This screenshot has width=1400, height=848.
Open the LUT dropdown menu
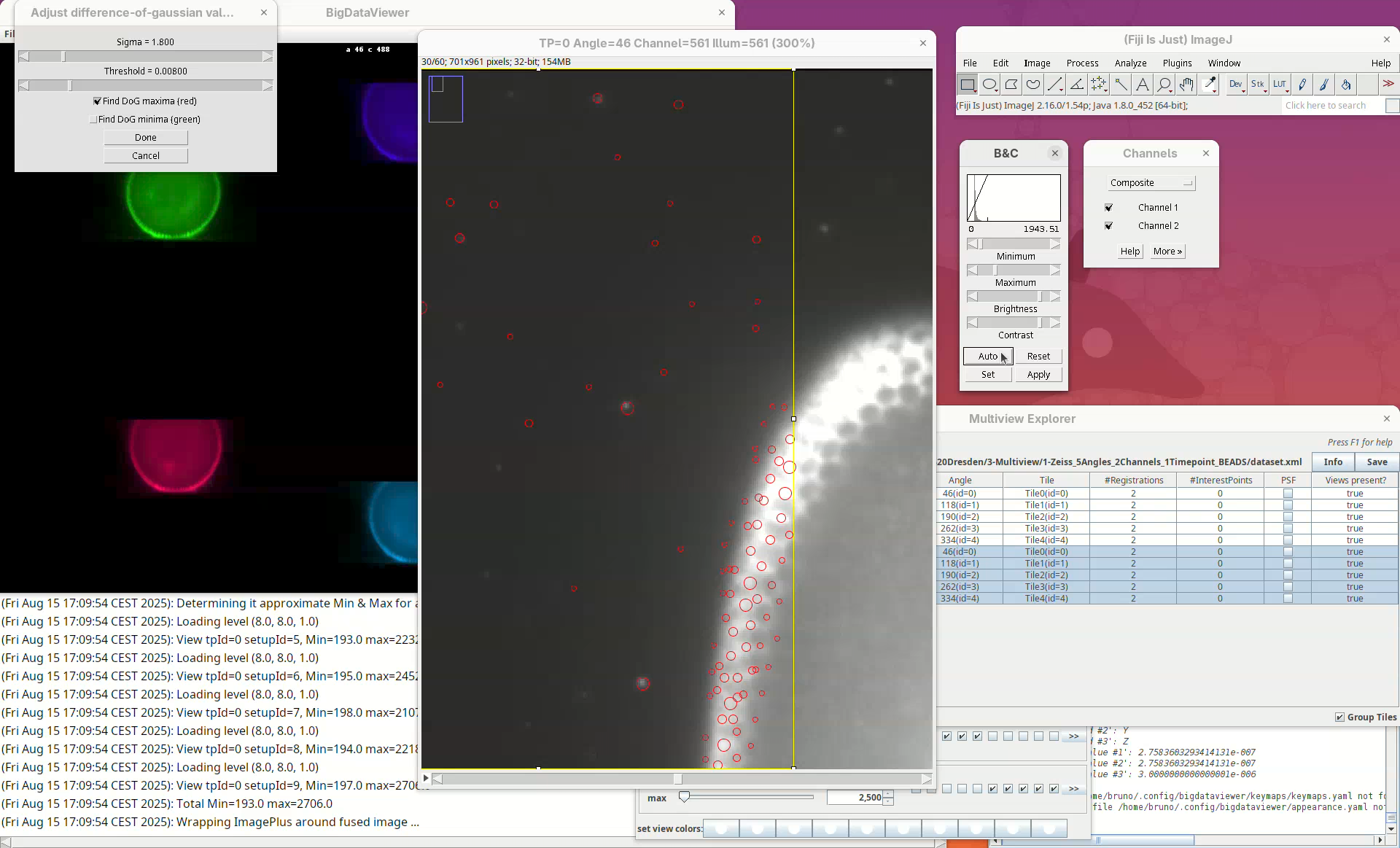tap(1280, 85)
